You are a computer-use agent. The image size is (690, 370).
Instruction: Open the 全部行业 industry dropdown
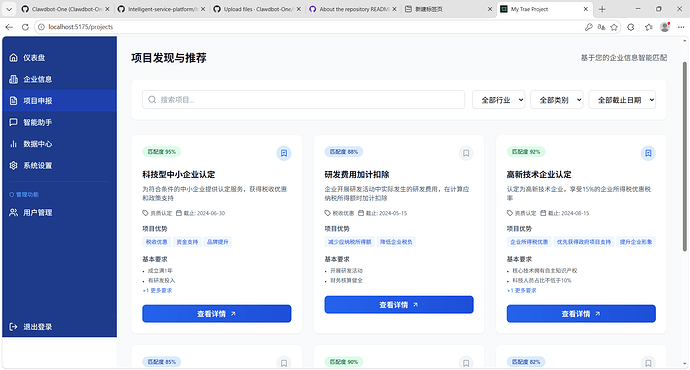pos(498,100)
